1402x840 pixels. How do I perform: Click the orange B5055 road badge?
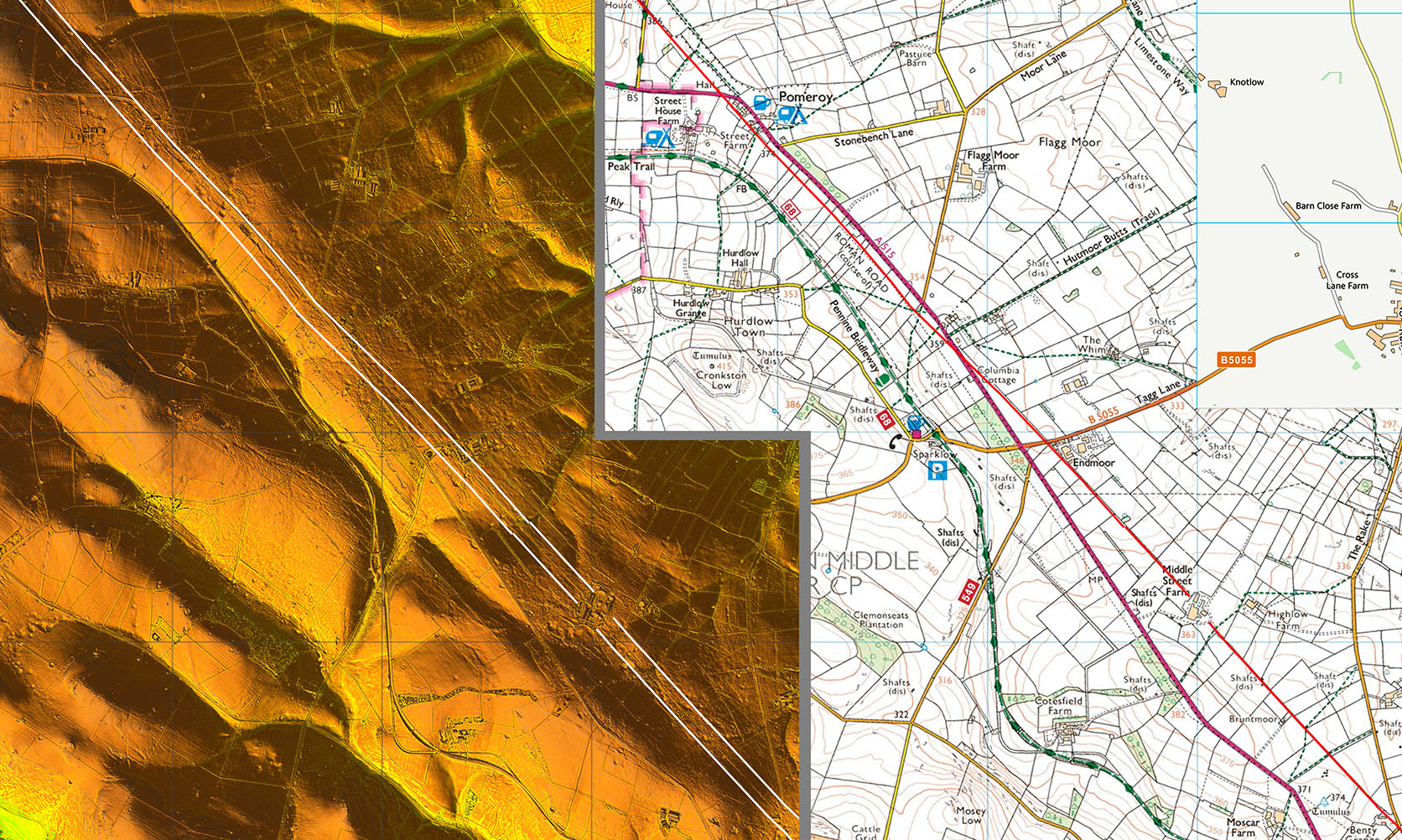[1236, 360]
